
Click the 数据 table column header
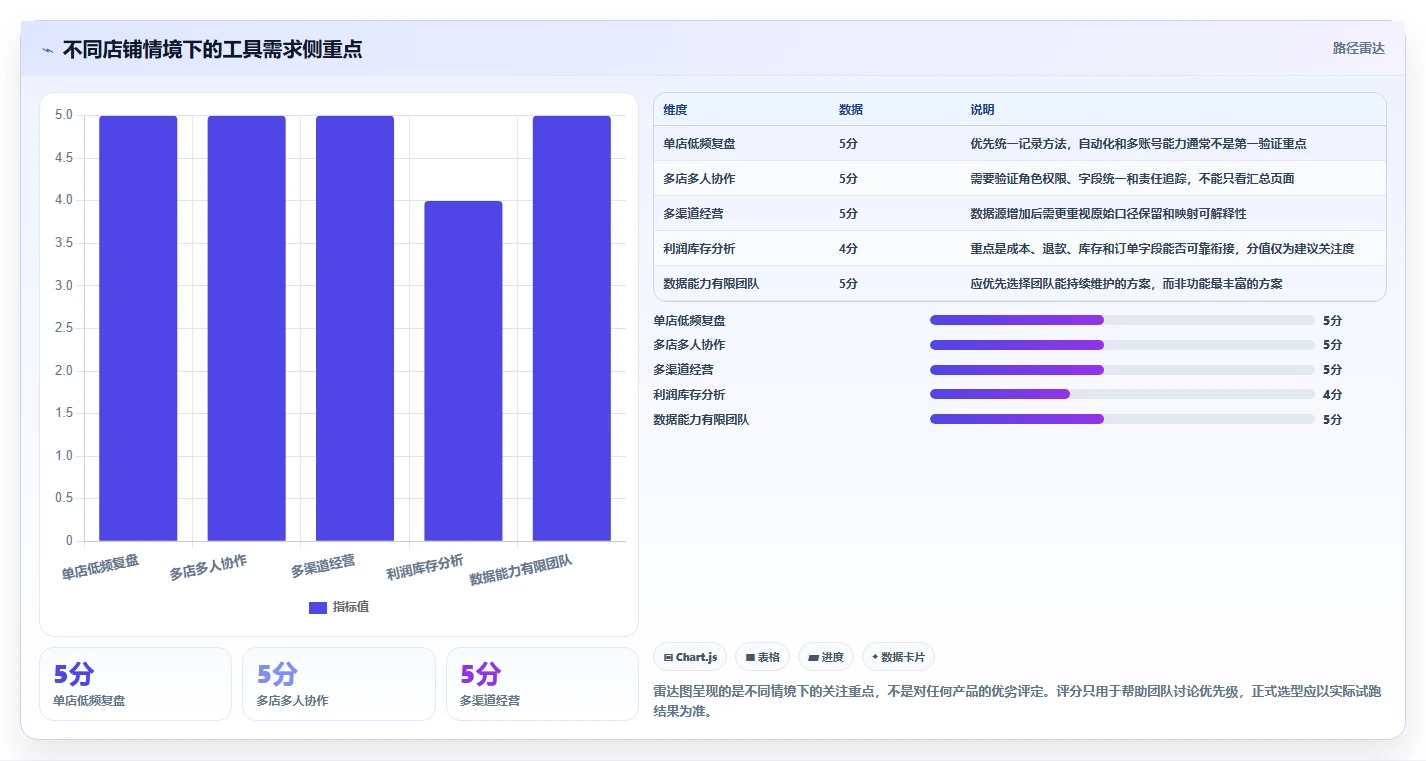[x=851, y=110]
